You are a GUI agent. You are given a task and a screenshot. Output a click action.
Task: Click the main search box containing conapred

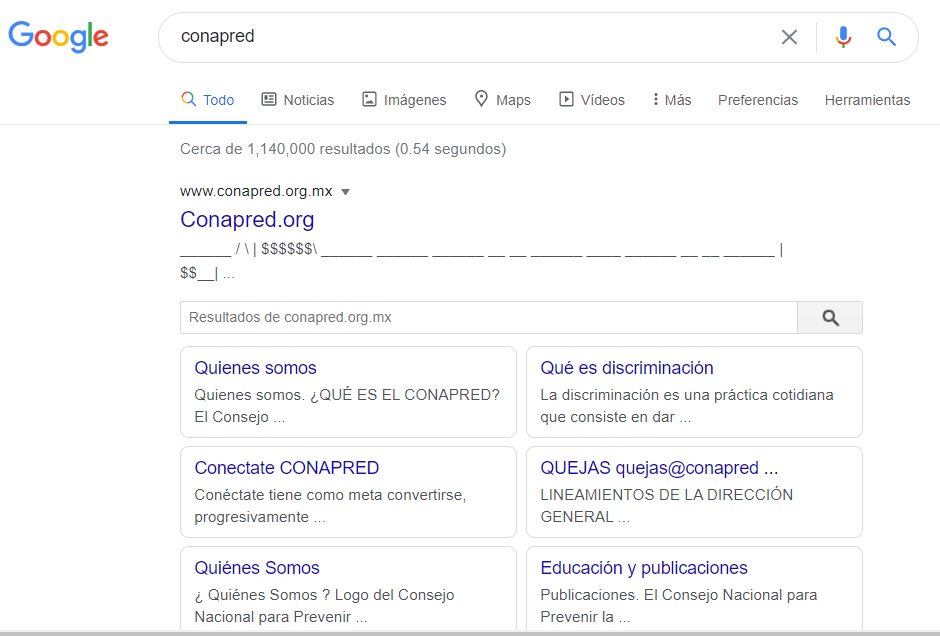470,37
